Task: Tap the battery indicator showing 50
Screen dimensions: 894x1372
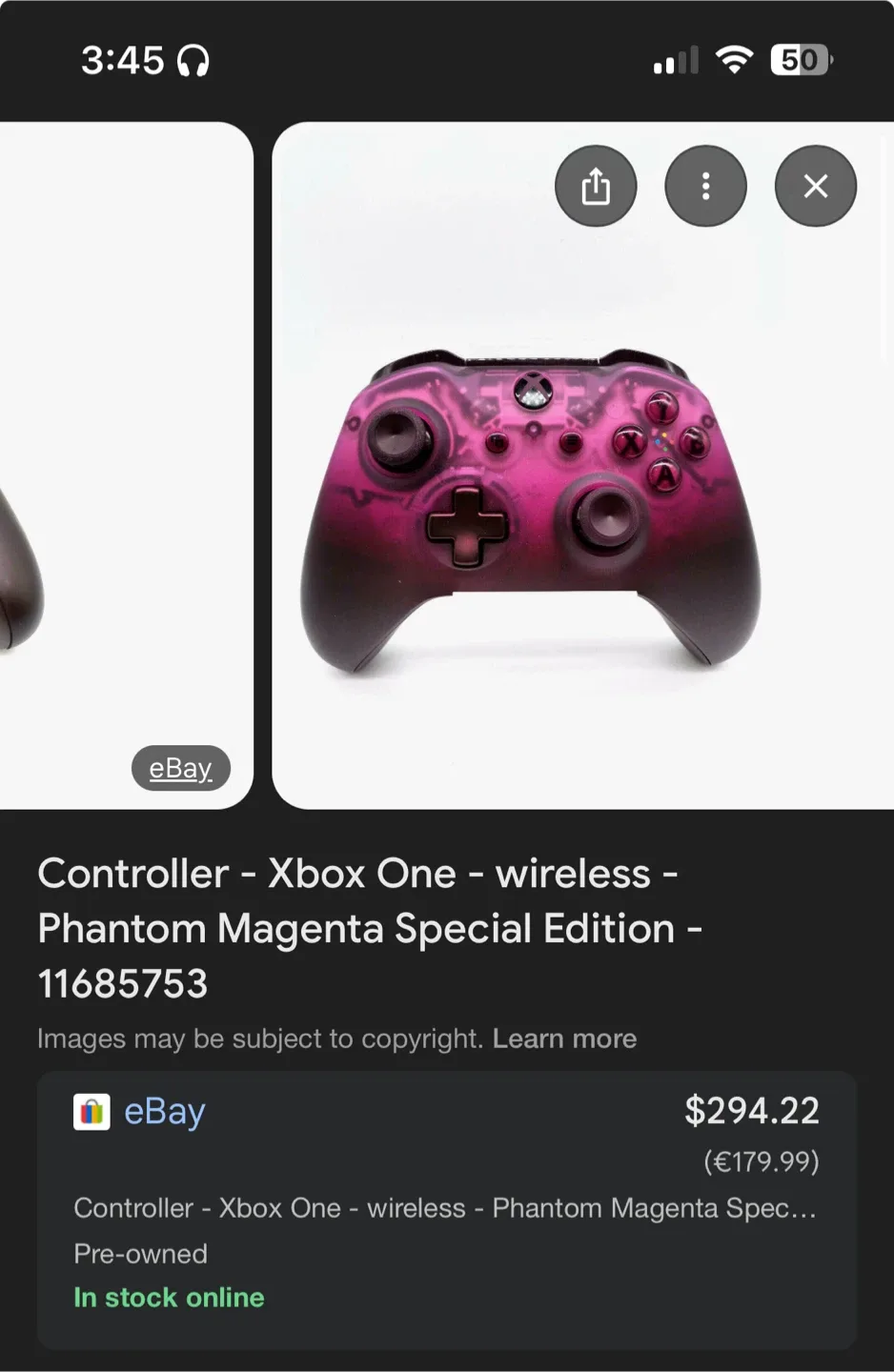Action: [x=801, y=59]
